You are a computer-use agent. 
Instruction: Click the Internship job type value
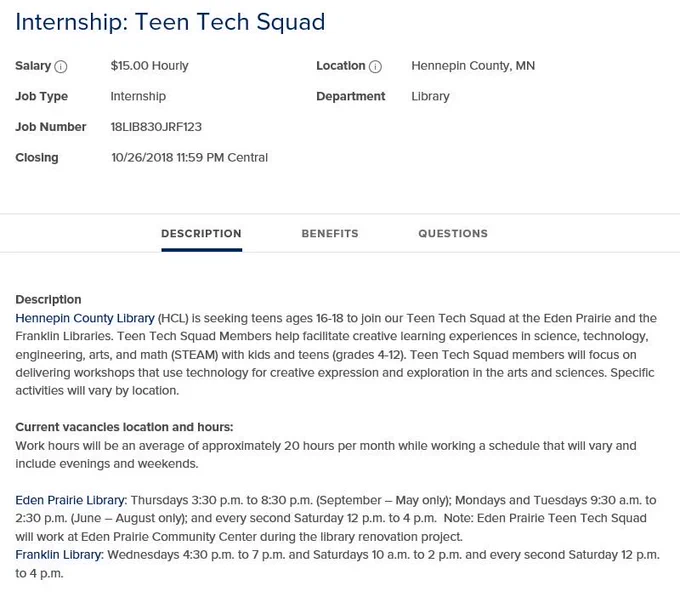[x=138, y=97]
